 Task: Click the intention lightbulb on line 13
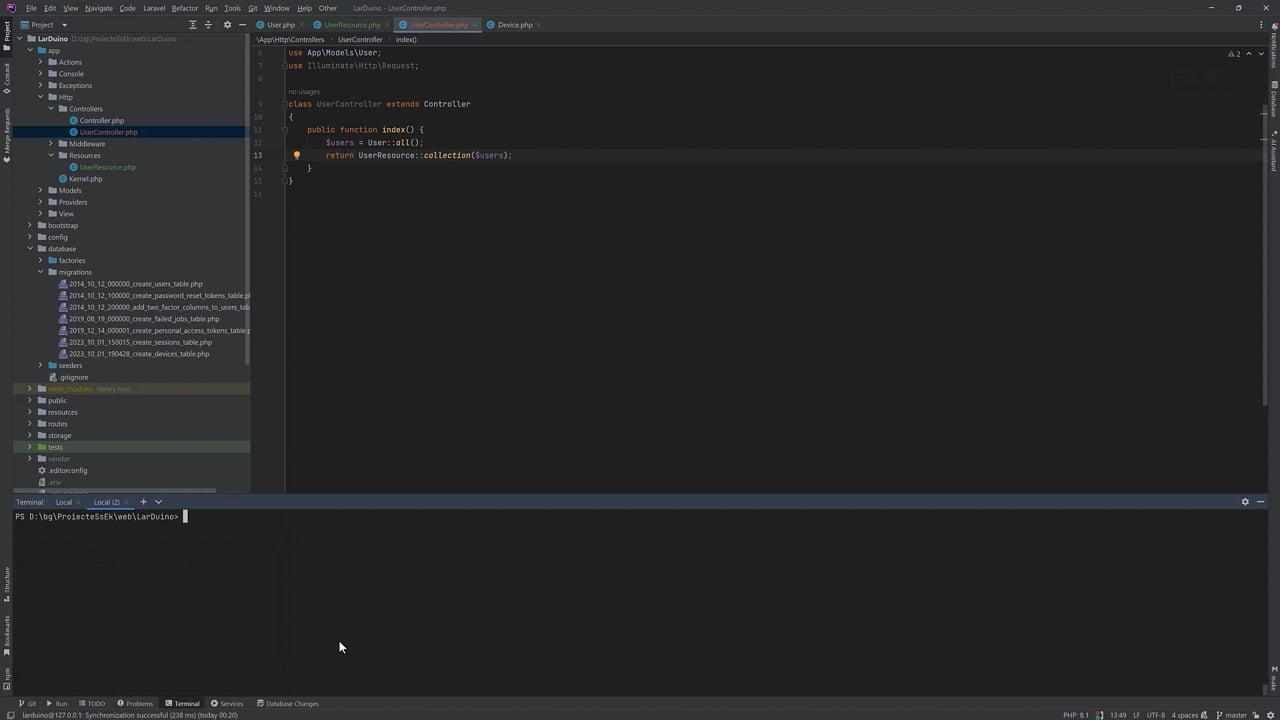297,156
